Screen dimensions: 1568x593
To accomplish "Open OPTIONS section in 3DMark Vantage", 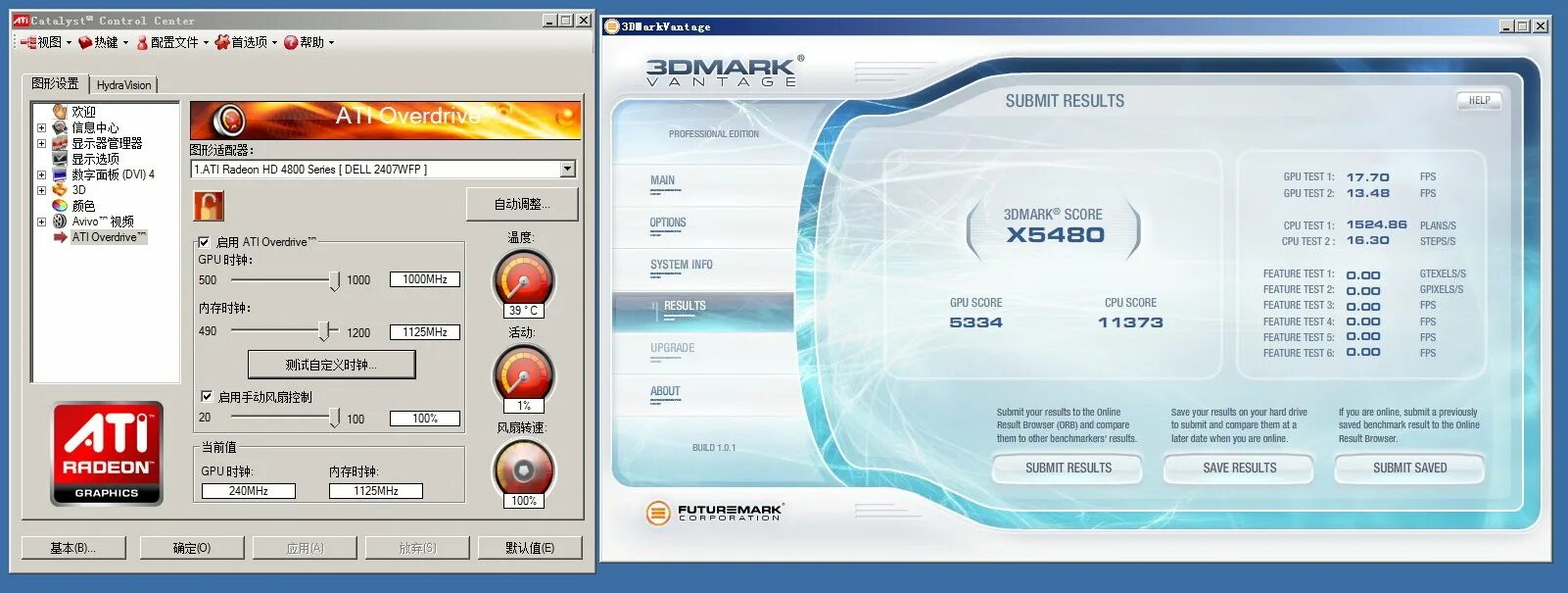I will point(668,222).
